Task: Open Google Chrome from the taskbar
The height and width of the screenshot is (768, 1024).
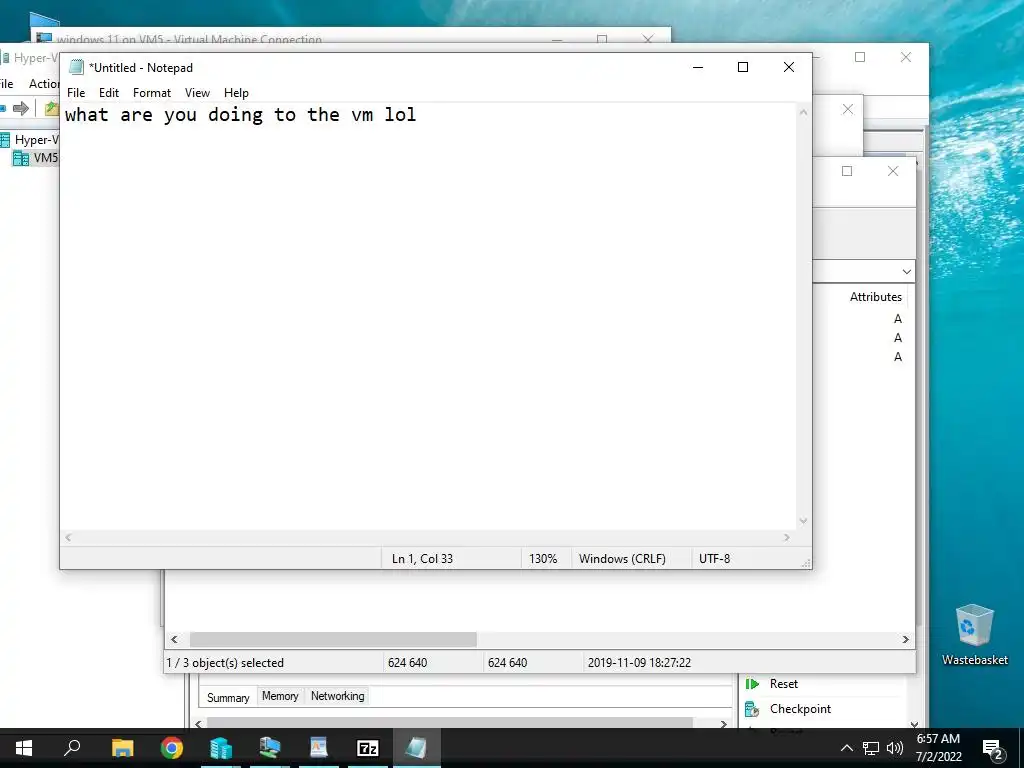Action: tap(172, 748)
